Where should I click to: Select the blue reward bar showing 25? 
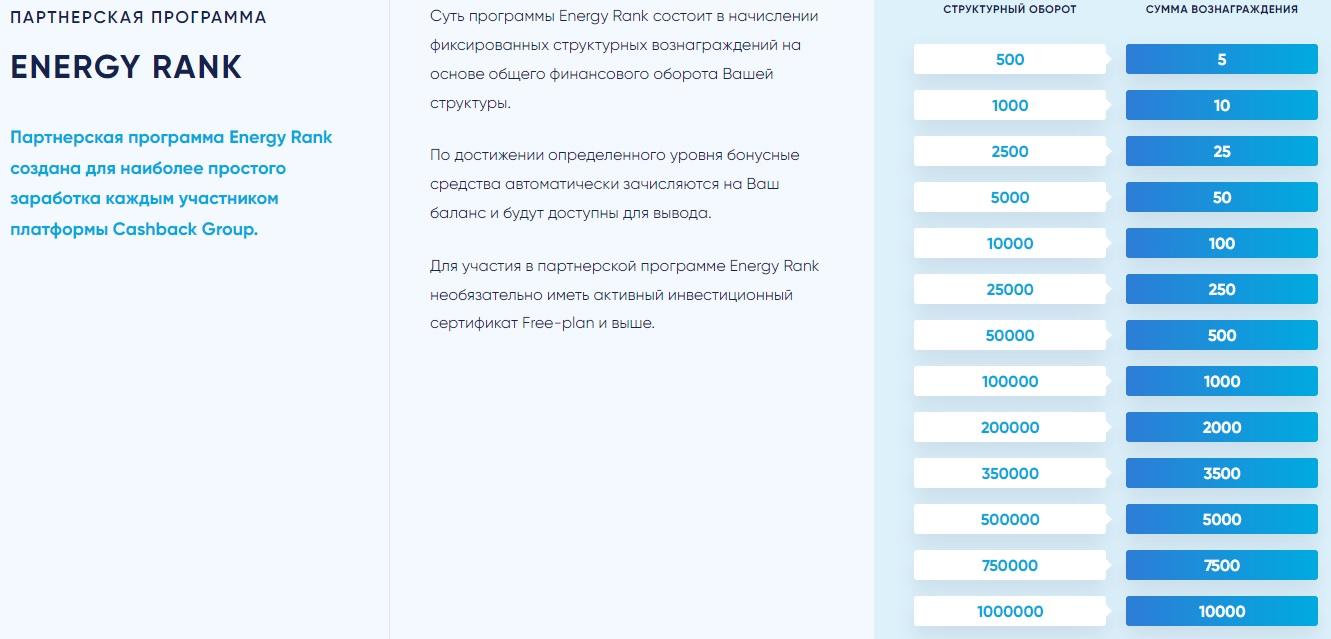tap(1222, 151)
